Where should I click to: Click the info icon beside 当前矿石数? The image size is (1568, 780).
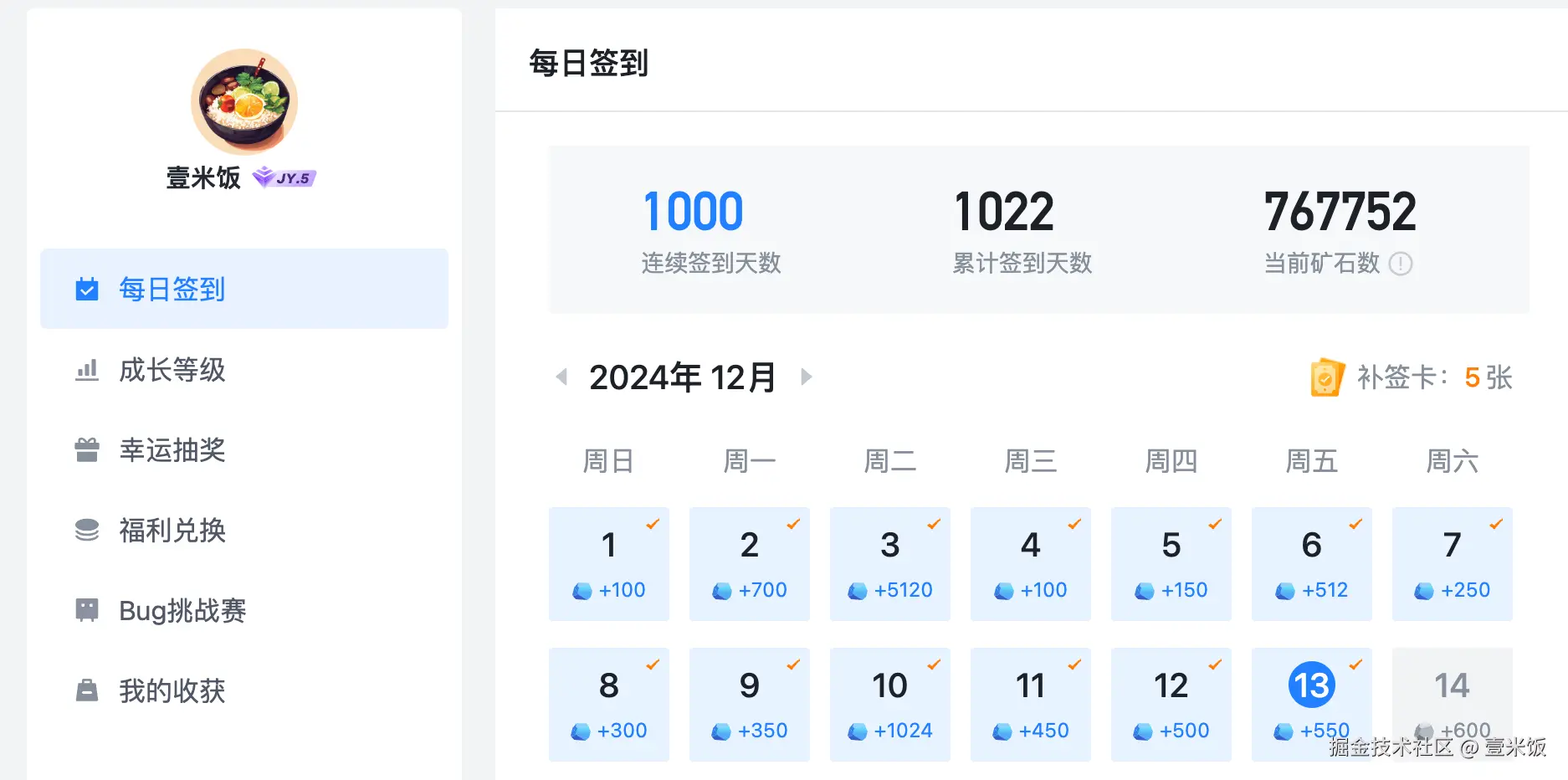(x=1402, y=264)
